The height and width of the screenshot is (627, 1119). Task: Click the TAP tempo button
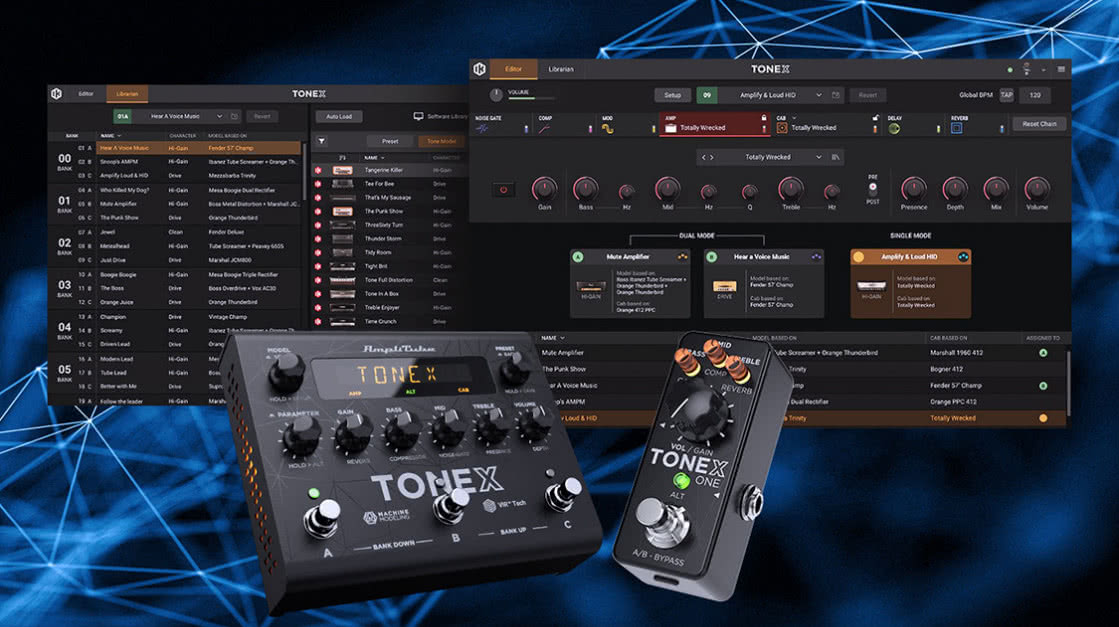pos(1006,95)
